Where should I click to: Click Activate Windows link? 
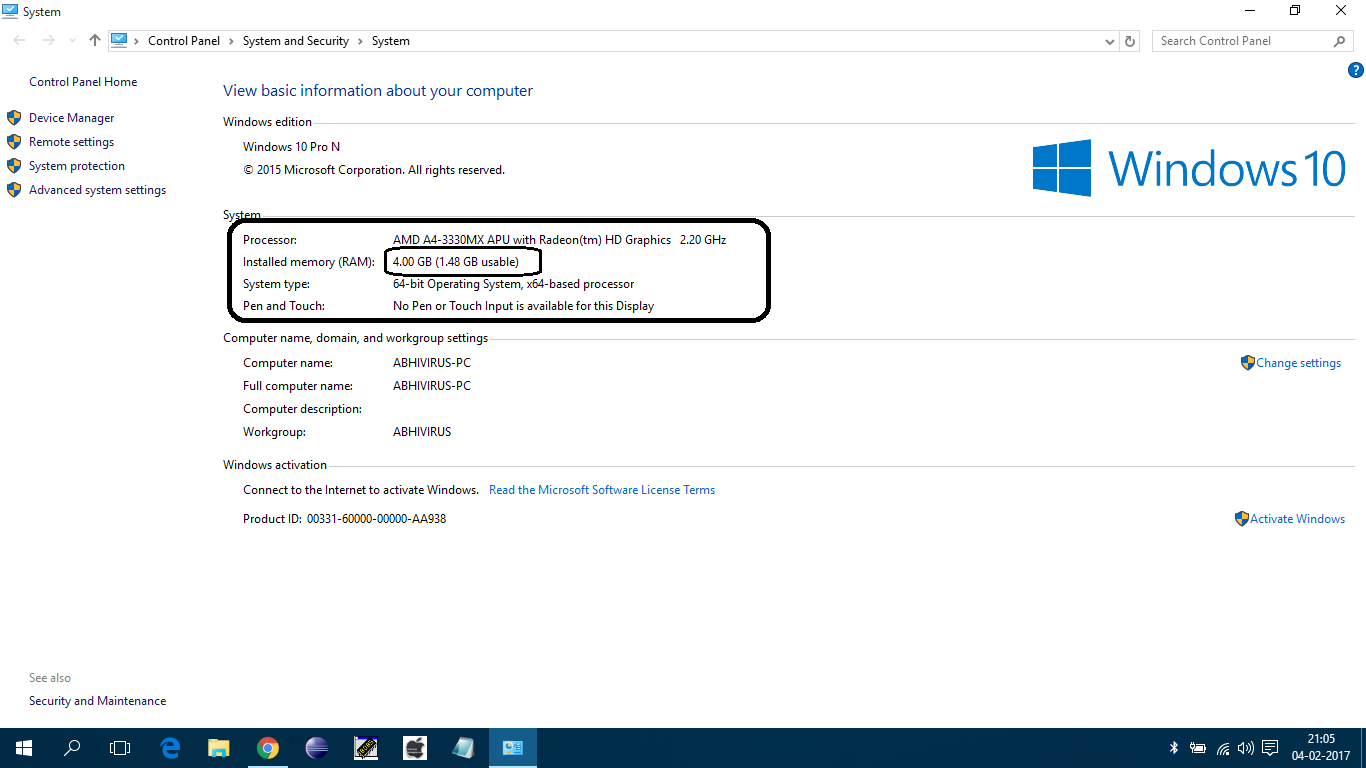[1297, 519]
